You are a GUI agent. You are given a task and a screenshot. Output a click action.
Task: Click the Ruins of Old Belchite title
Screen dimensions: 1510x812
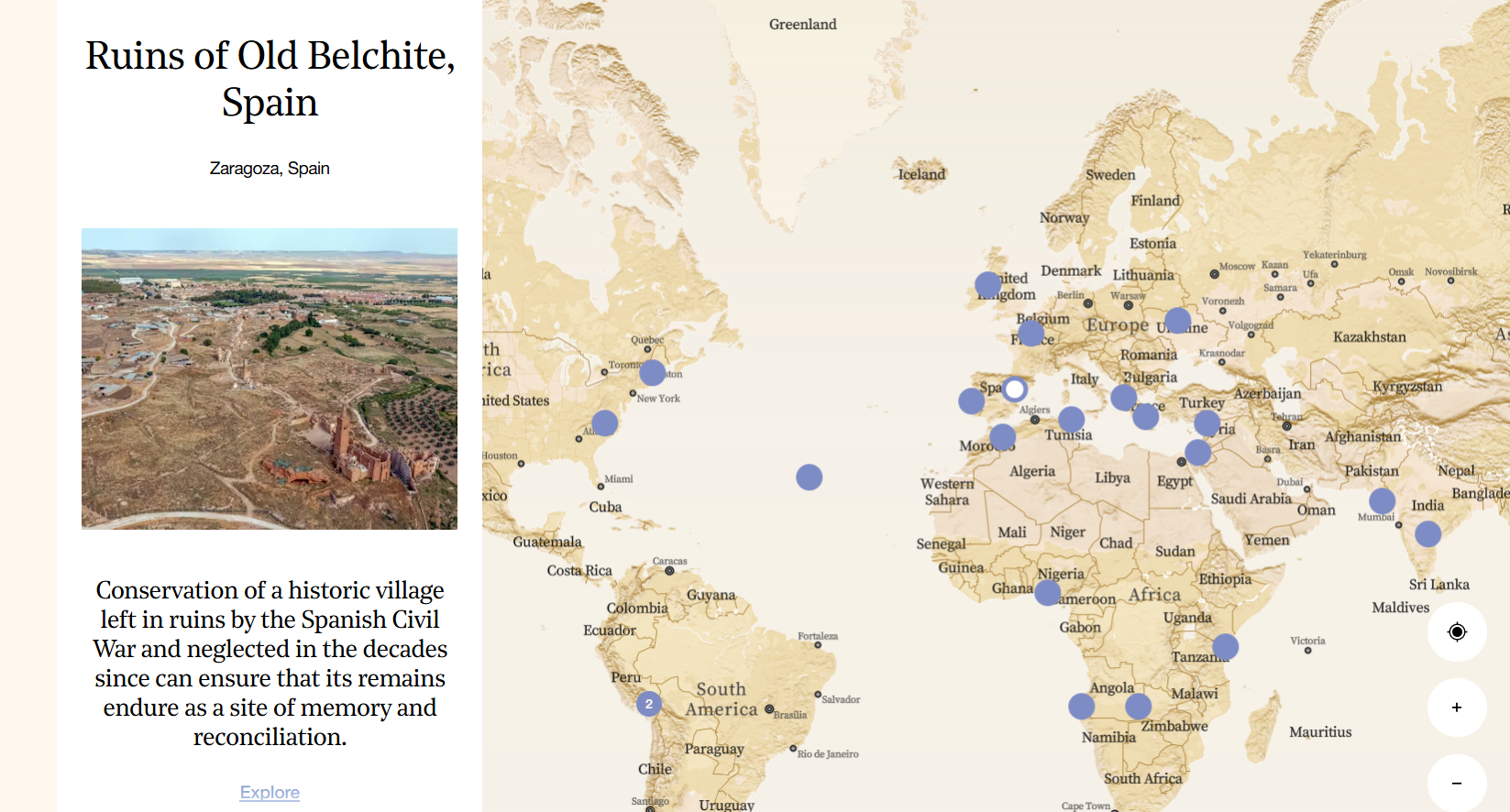click(x=270, y=79)
